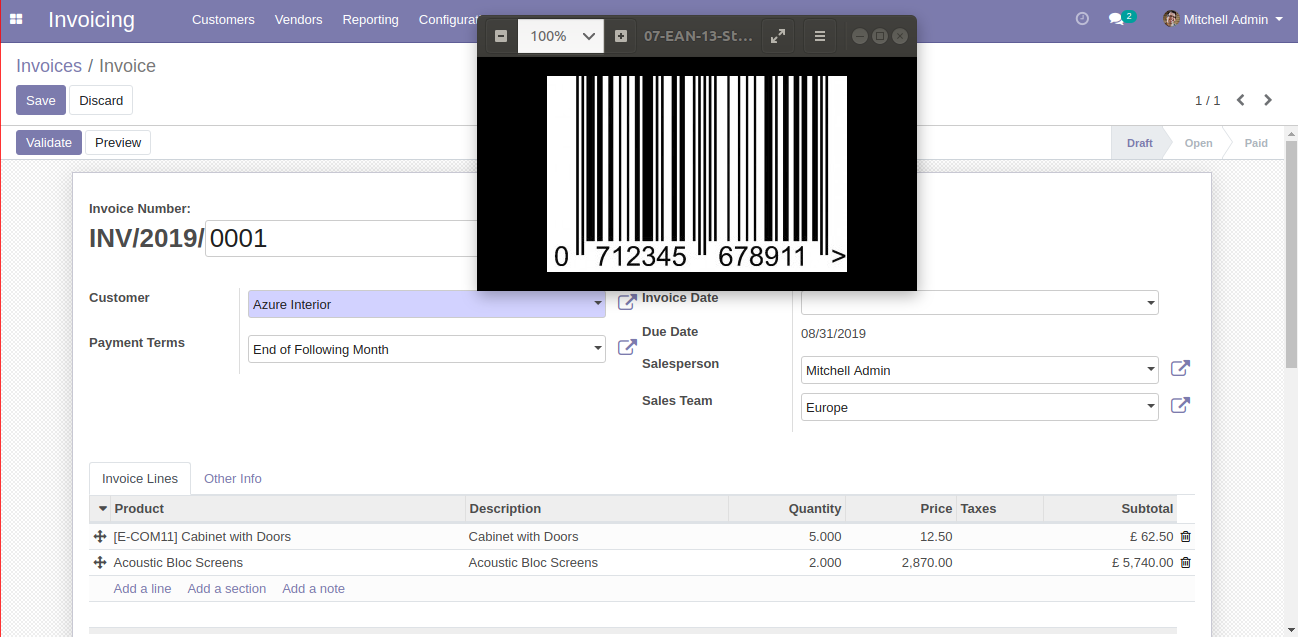Viewport: 1298px width, 637px height.
Task: Open the Invoice Date dropdown field
Action: 980,302
